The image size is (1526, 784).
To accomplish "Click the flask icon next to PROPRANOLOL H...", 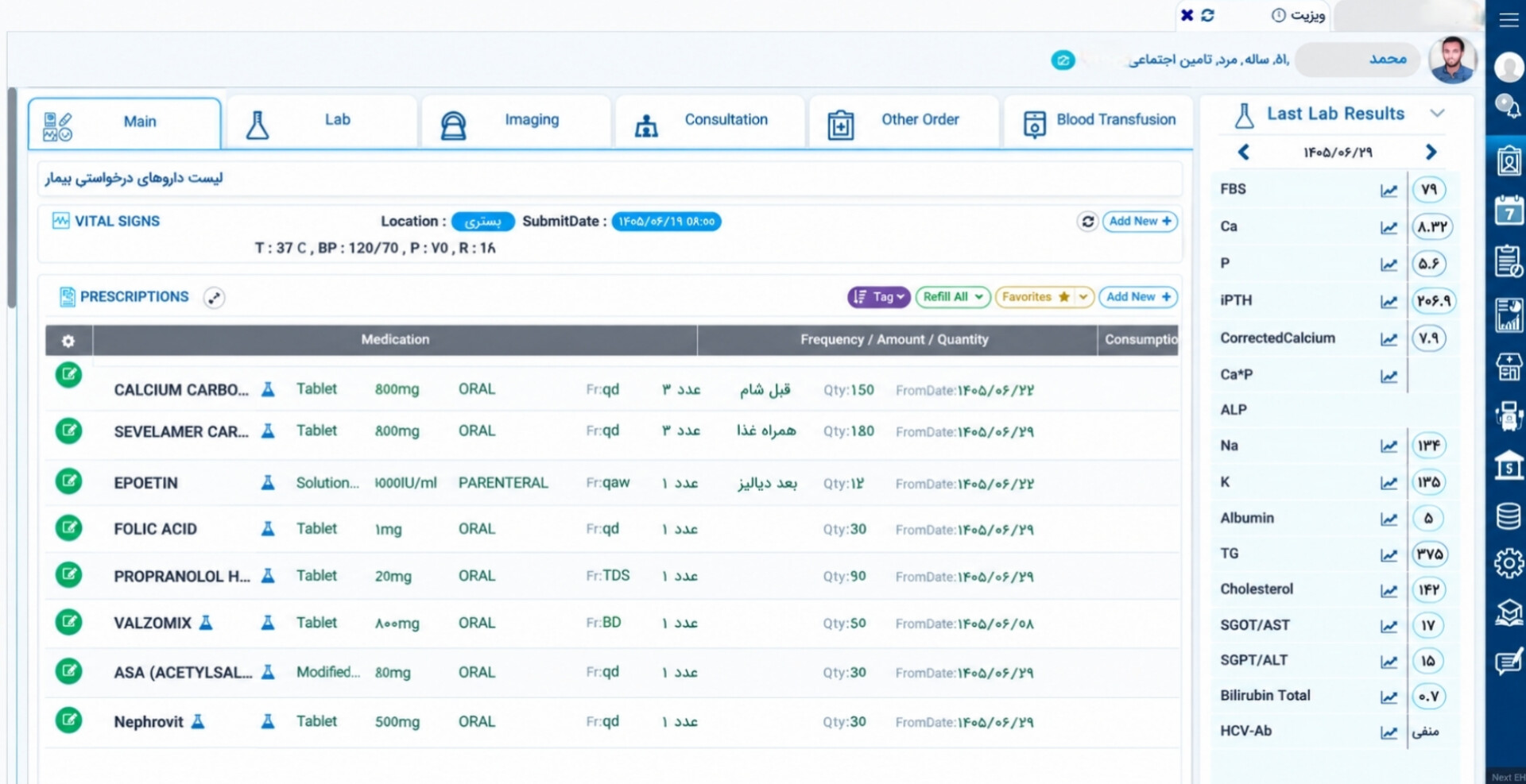I will click(x=268, y=576).
